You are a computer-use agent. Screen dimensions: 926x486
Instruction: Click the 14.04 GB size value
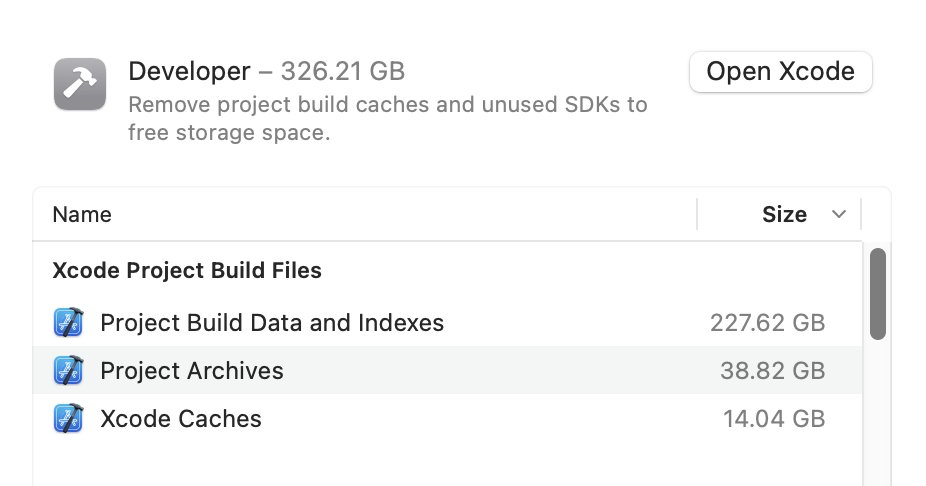pos(773,418)
